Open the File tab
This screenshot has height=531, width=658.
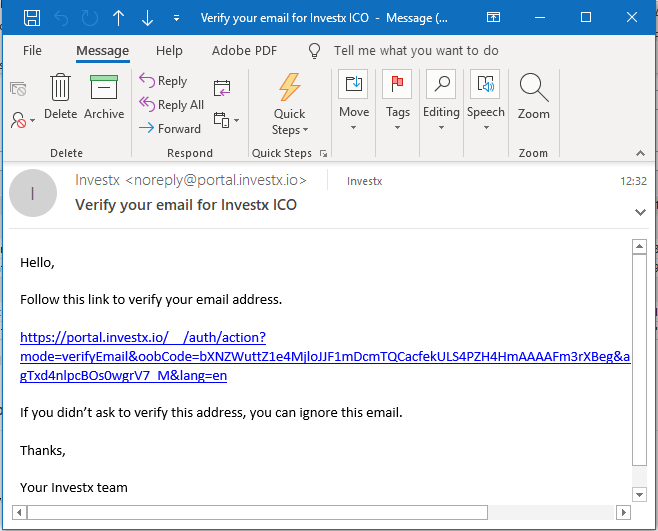pyautogui.click(x=32, y=50)
